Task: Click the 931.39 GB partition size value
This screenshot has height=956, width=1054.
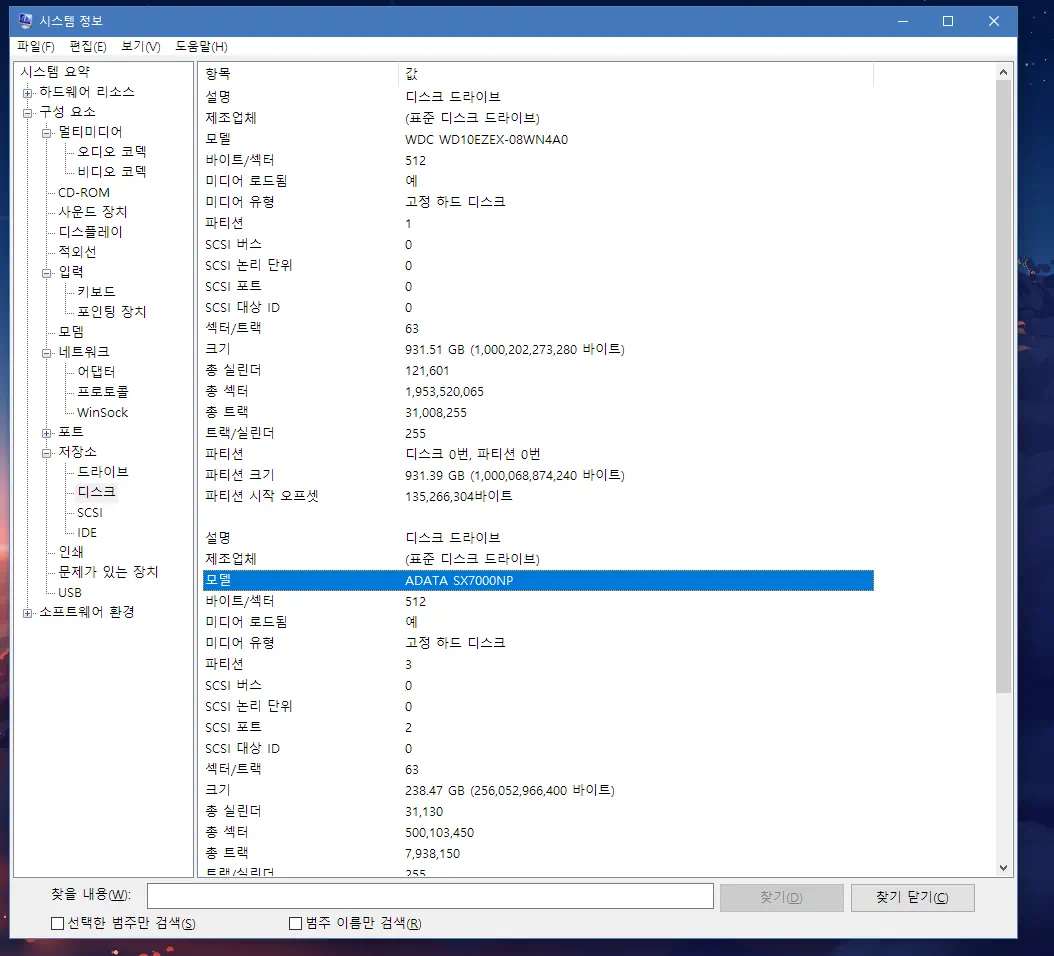Action: pyautogui.click(x=514, y=475)
